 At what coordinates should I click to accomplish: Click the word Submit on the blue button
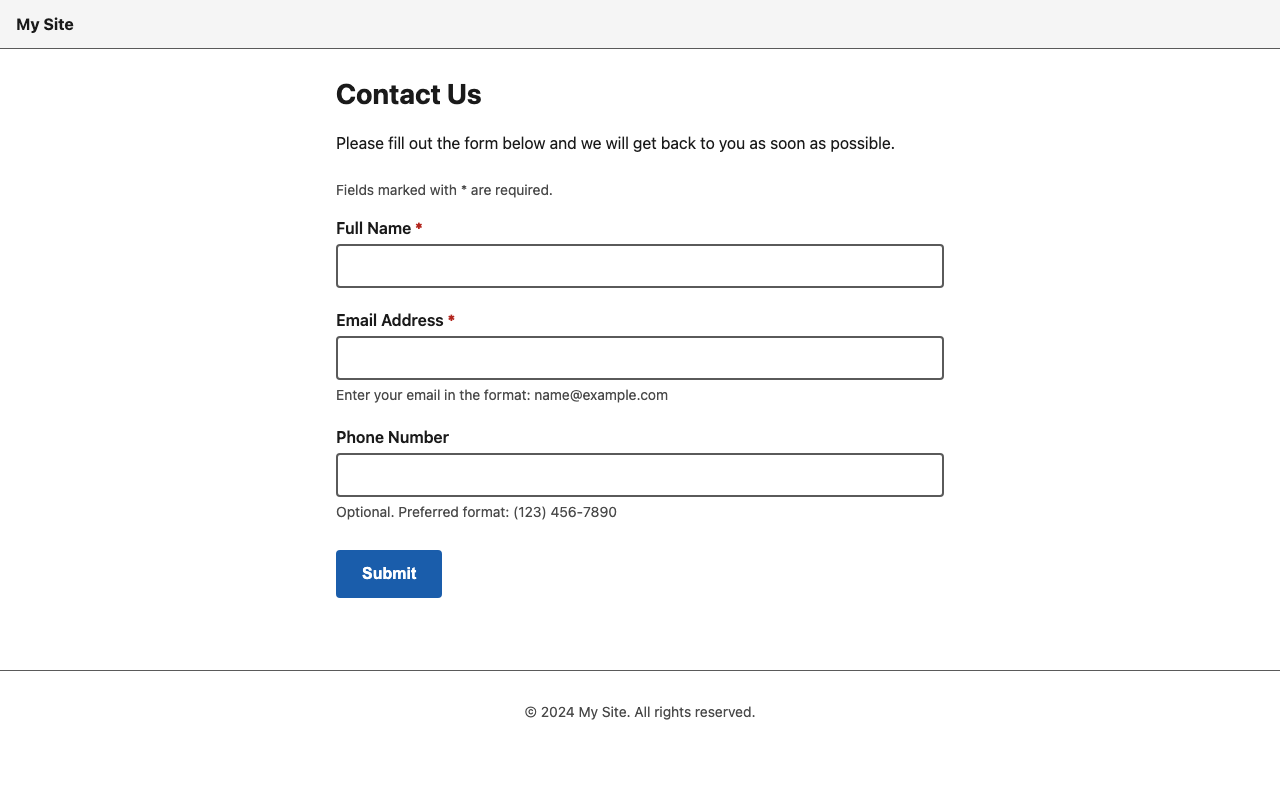388,573
